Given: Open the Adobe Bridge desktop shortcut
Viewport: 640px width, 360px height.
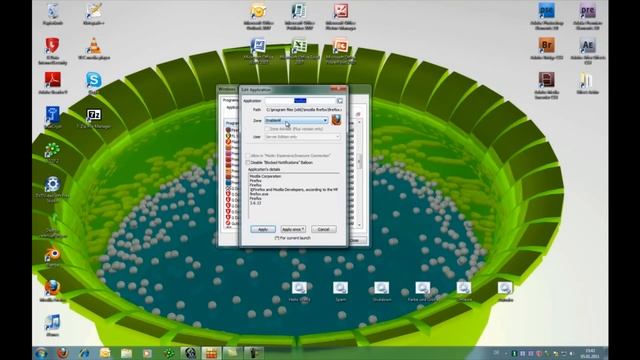Looking at the screenshot, I should (x=547, y=48).
